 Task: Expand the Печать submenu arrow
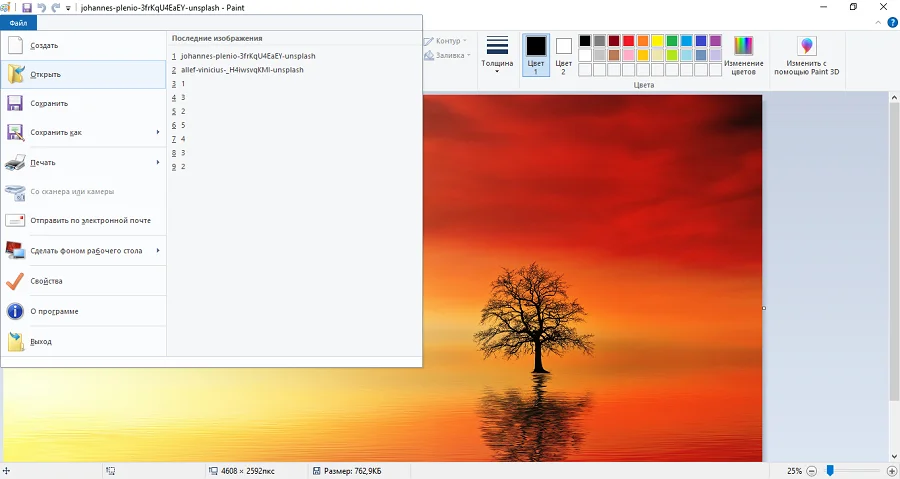click(158, 162)
